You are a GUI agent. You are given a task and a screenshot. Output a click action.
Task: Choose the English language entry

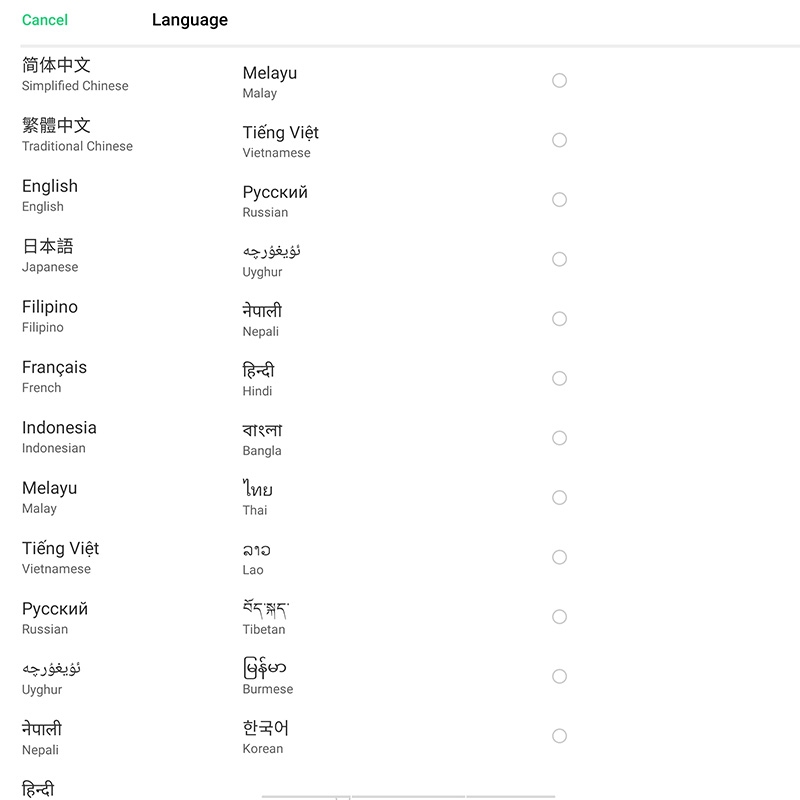[x=49, y=195]
